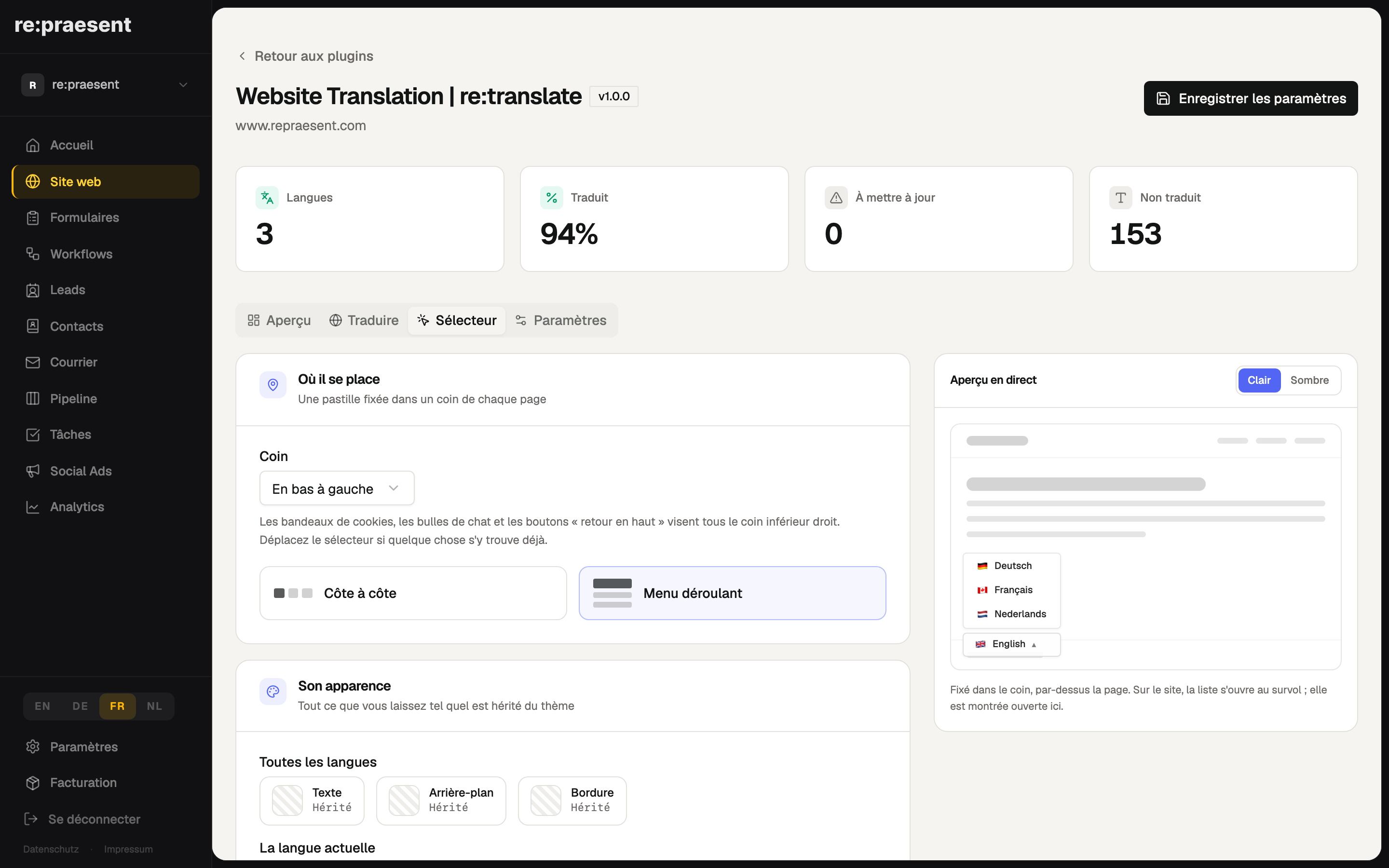Screen dimensions: 1389x868
Task: Click the Se déconnecter logout icon
Action: tap(31, 819)
